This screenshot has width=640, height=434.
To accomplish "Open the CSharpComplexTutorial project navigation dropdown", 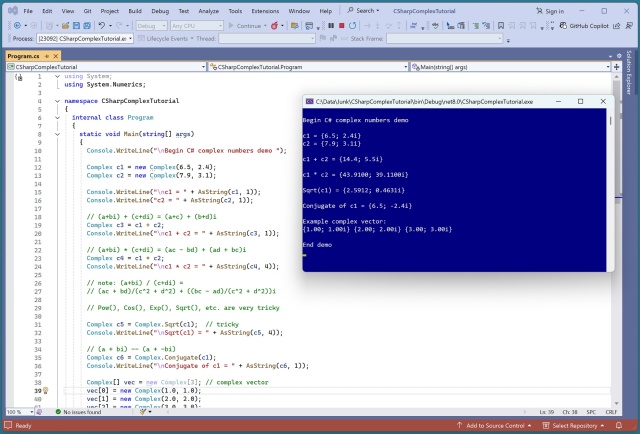I will (x=106, y=67).
